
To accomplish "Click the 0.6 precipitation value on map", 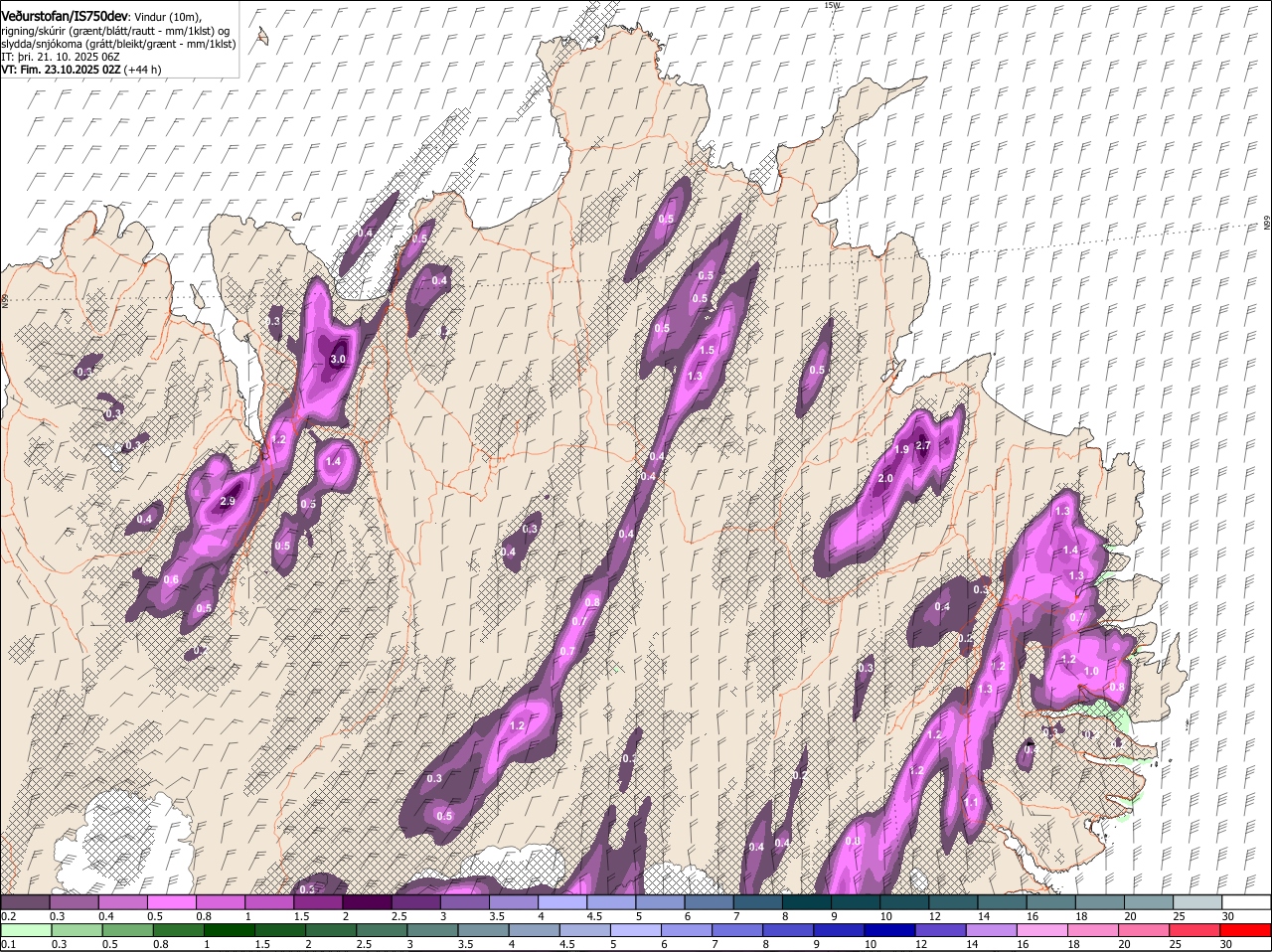I will (x=171, y=579).
